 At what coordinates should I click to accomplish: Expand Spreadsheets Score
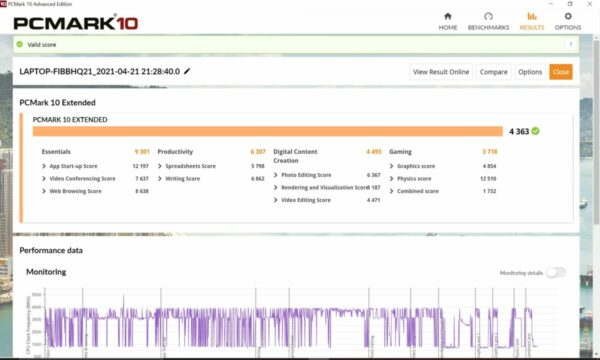160,166
